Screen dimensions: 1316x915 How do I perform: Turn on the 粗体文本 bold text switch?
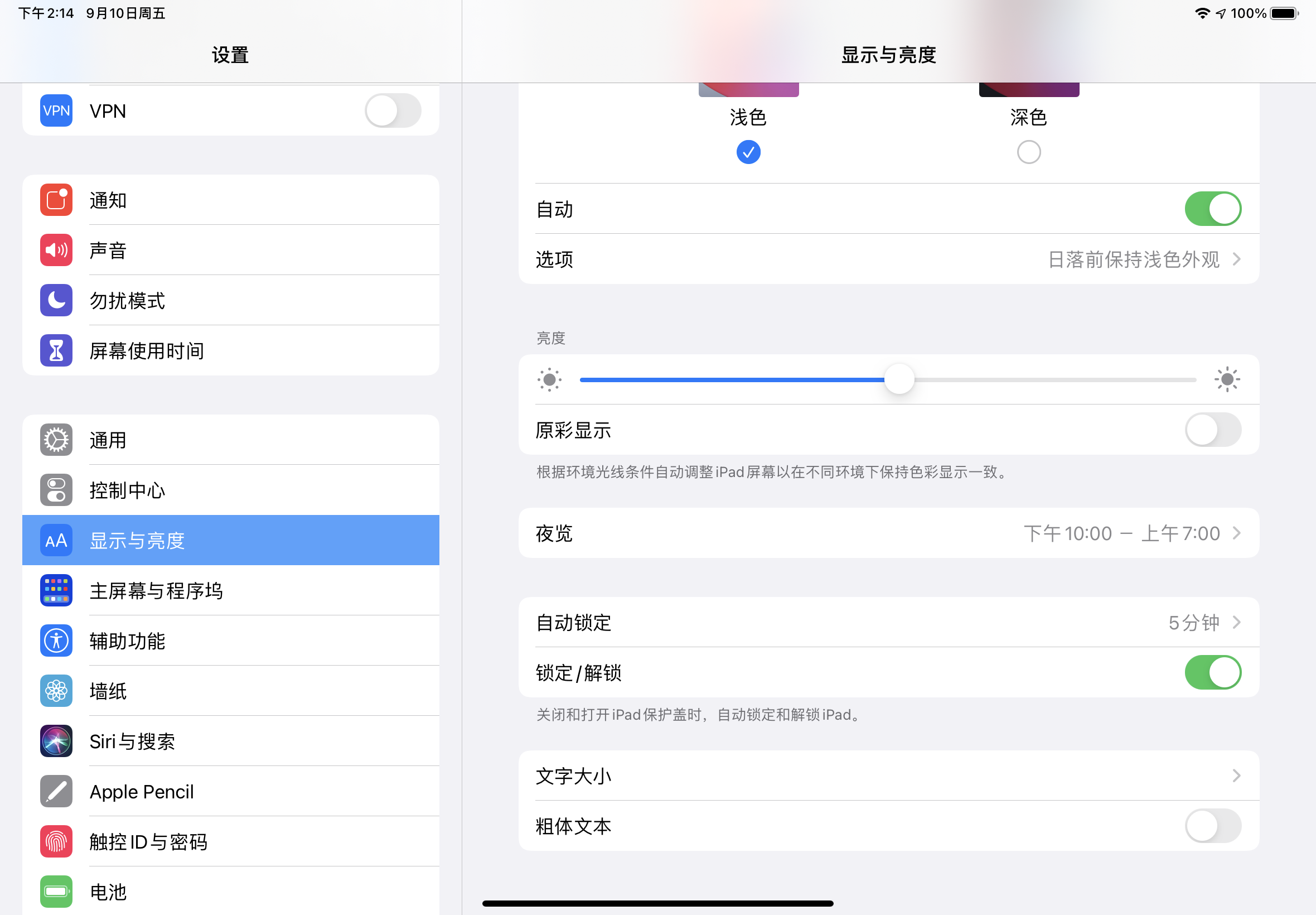(x=1212, y=826)
